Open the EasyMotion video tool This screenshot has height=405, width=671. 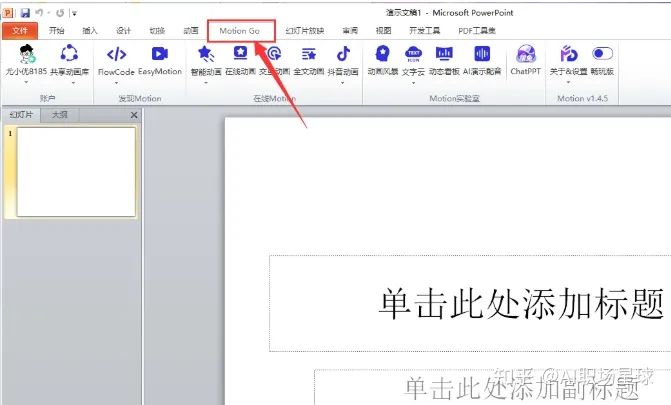(160, 54)
